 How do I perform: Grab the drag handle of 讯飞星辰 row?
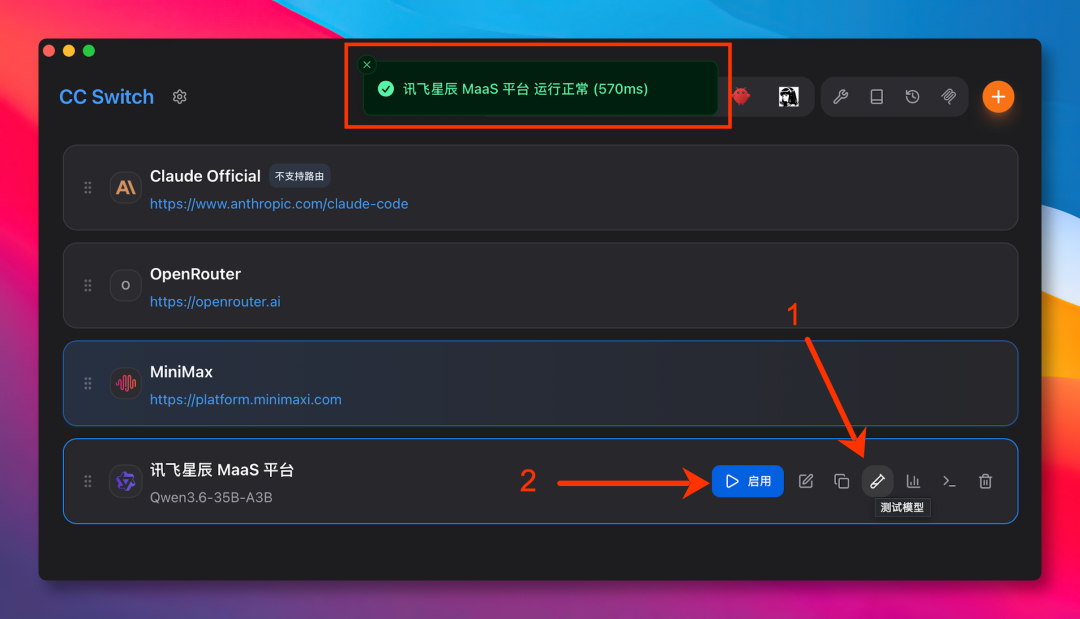pyautogui.click(x=88, y=481)
